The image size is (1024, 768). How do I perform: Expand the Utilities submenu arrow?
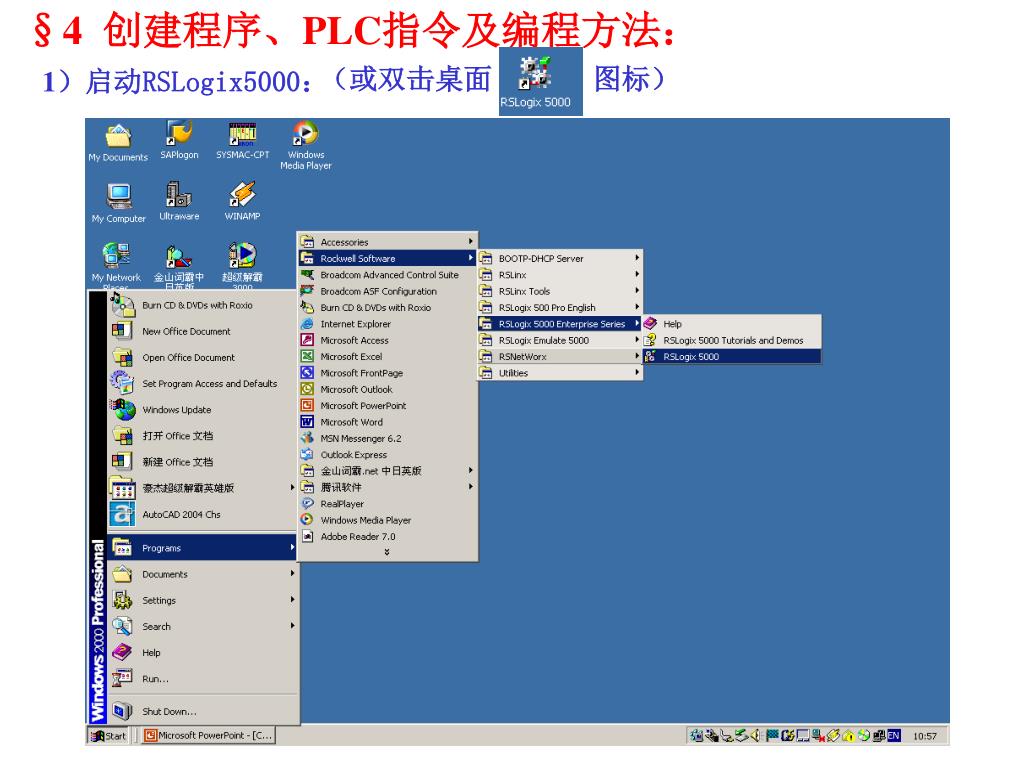(x=637, y=372)
